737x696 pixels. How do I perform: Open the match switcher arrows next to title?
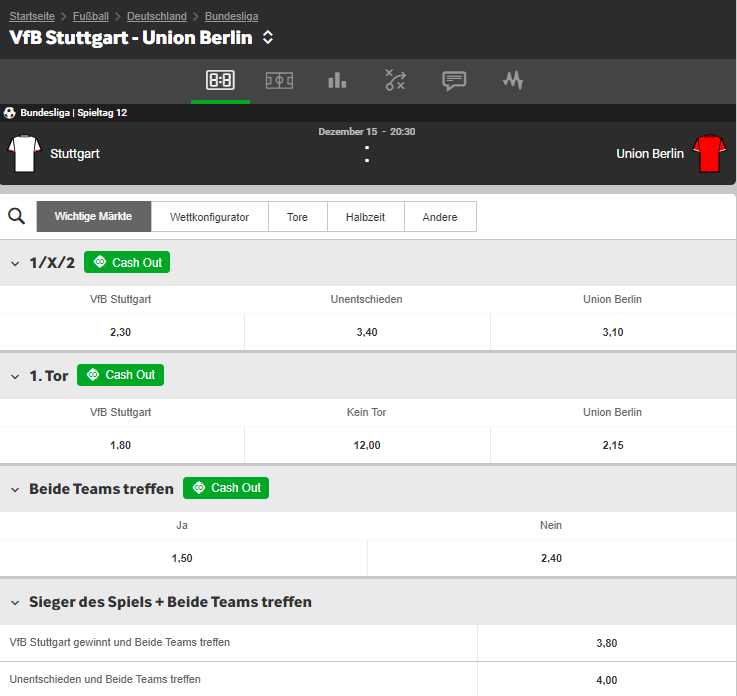click(267, 38)
